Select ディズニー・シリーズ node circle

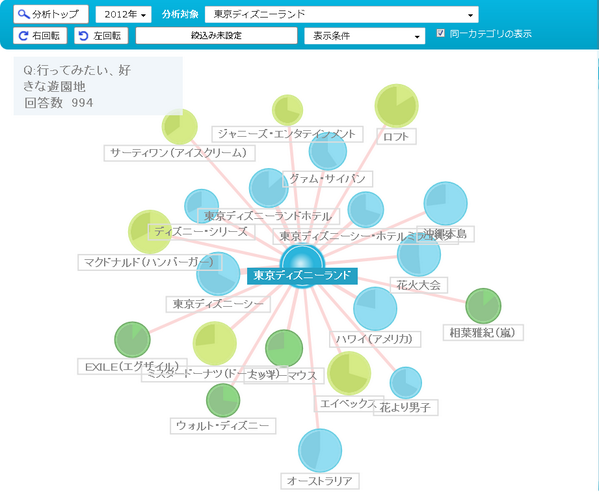tap(202, 206)
